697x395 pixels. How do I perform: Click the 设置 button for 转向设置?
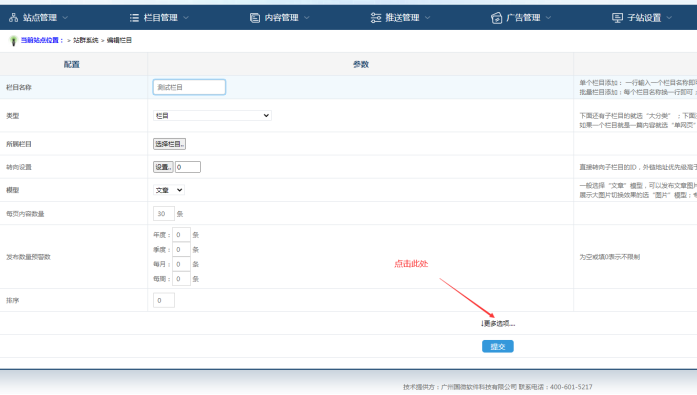163,167
